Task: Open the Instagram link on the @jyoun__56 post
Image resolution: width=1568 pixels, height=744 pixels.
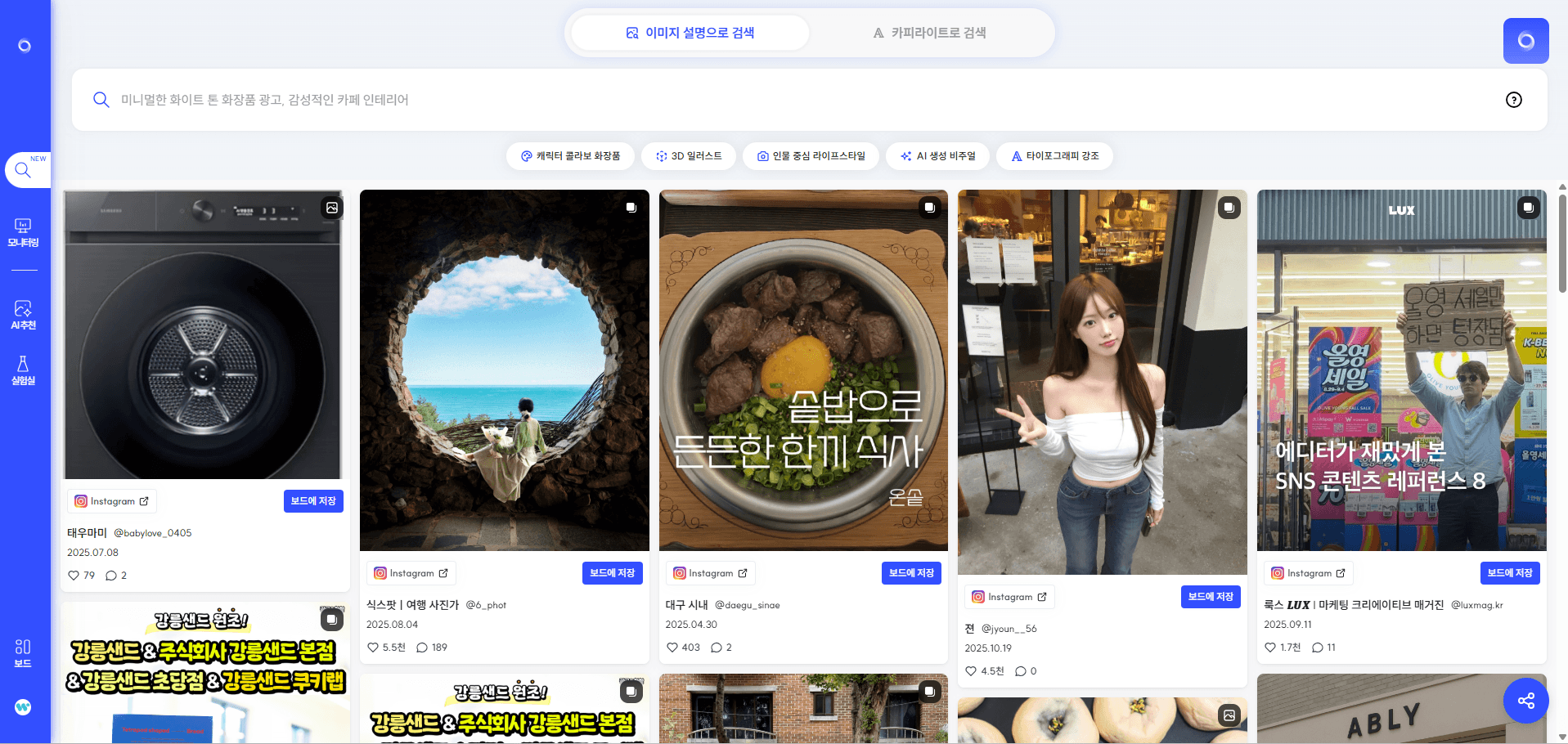Action: 1009,597
